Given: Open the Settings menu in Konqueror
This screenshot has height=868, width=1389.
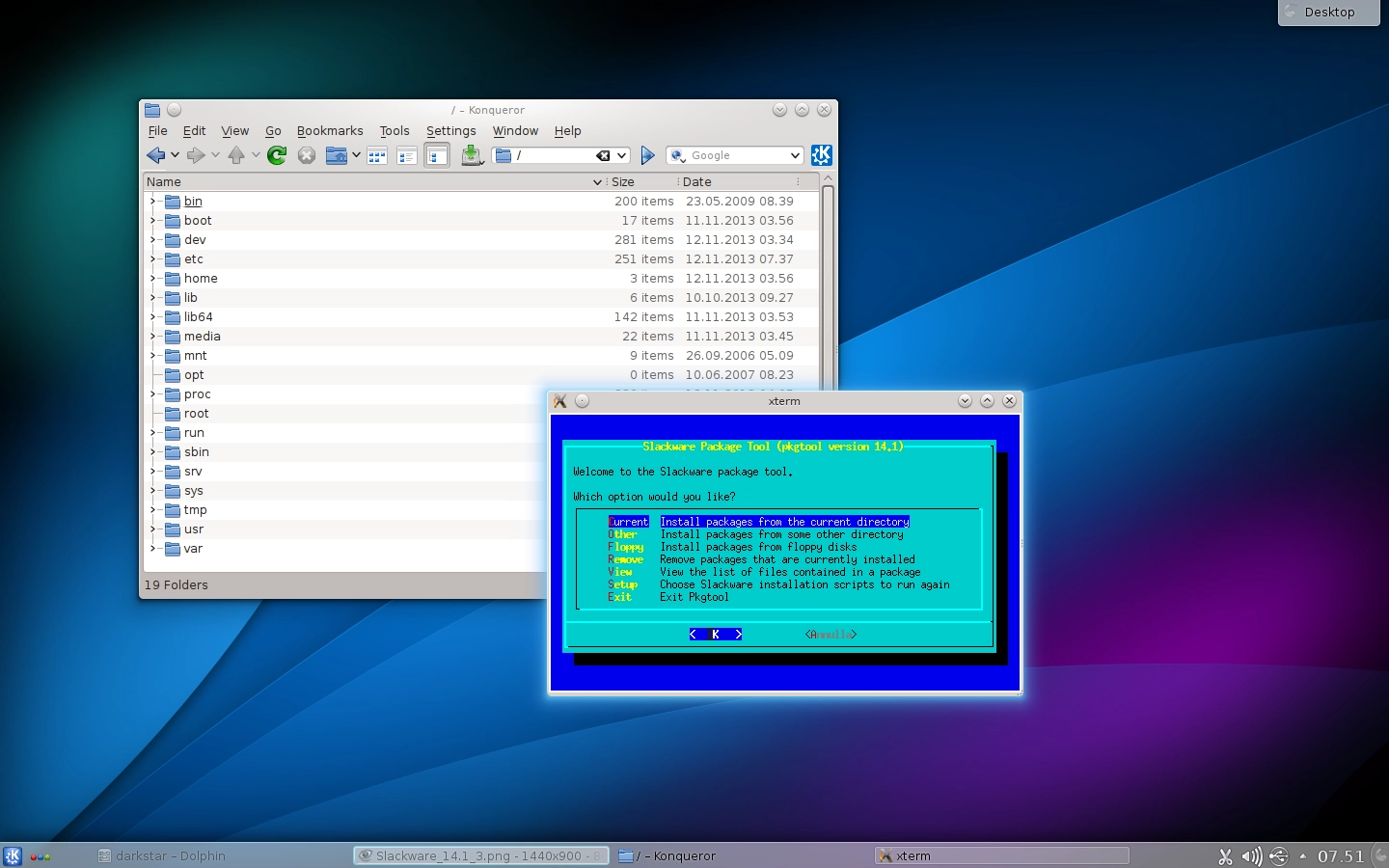Looking at the screenshot, I should (450, 130).
